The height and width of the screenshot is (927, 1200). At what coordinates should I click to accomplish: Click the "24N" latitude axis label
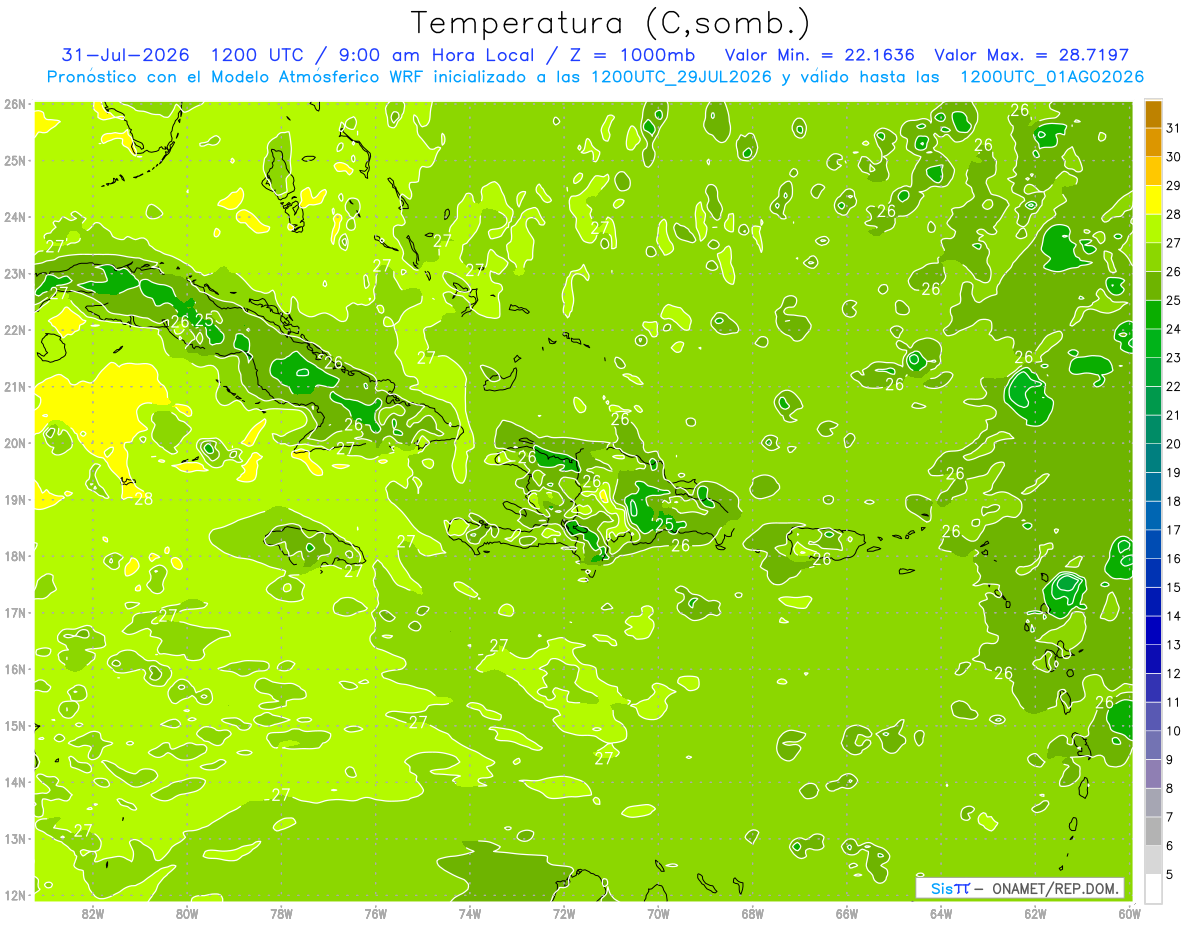pyautogui.click(x=15, y=217)
